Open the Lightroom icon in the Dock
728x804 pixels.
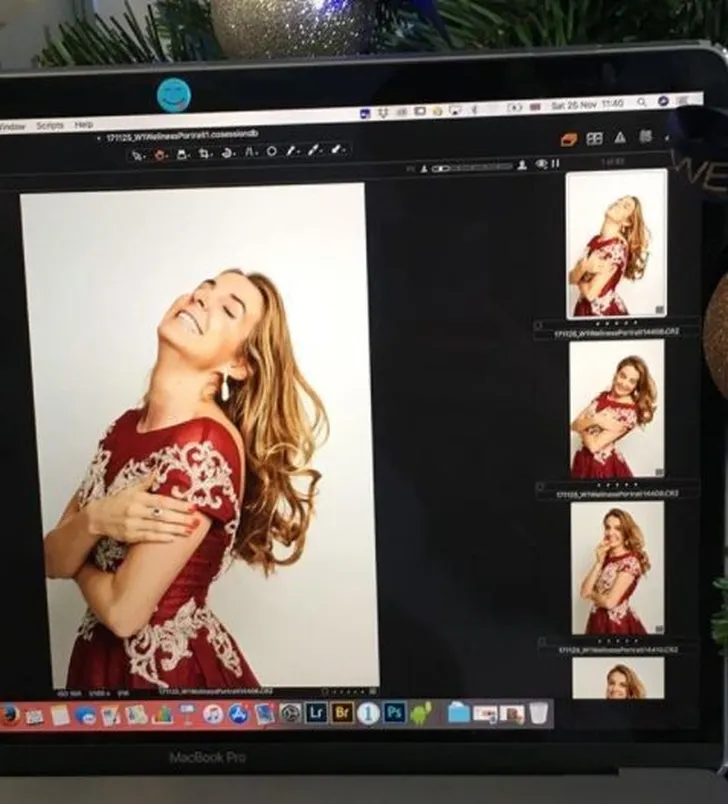pyautogui.click(x=316, y=713)
